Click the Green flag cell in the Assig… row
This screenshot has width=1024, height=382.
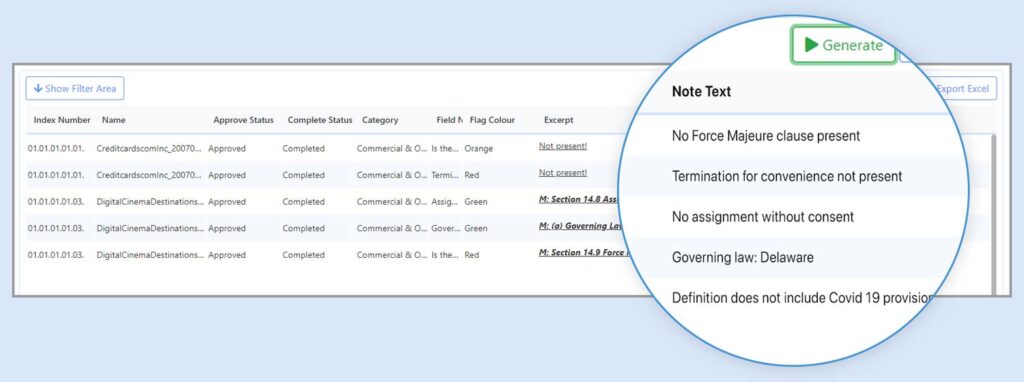[x=475, y=202]
